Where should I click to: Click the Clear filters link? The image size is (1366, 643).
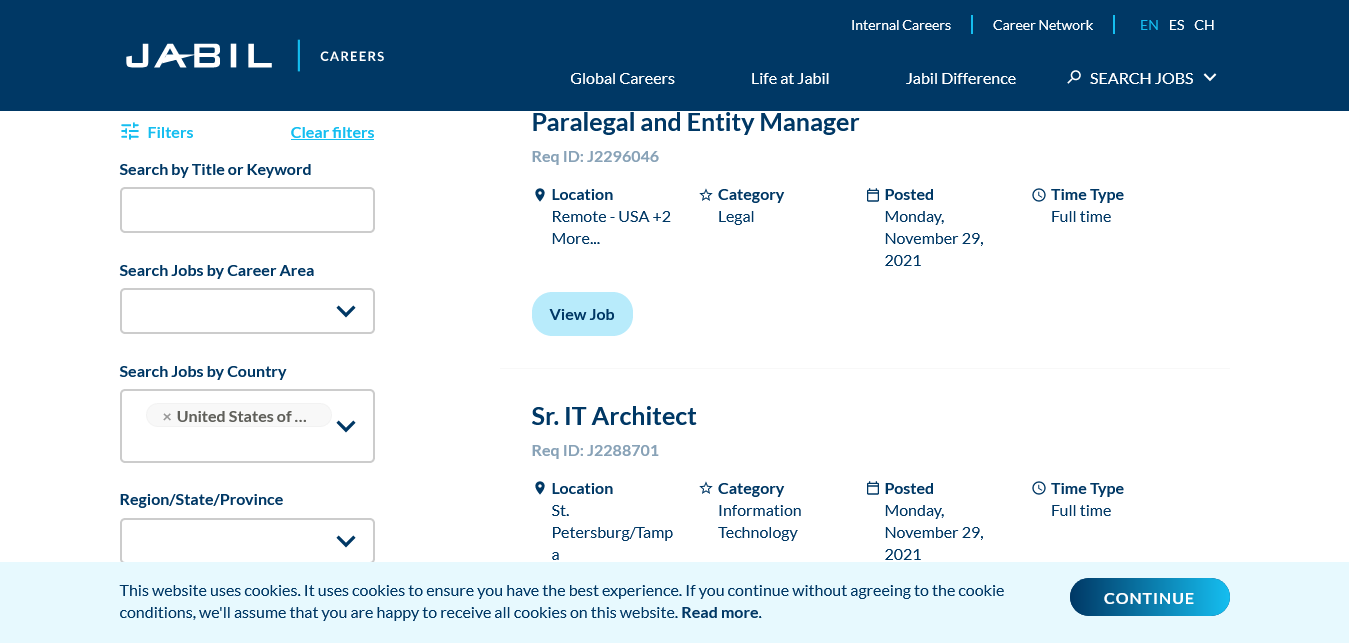332,132
